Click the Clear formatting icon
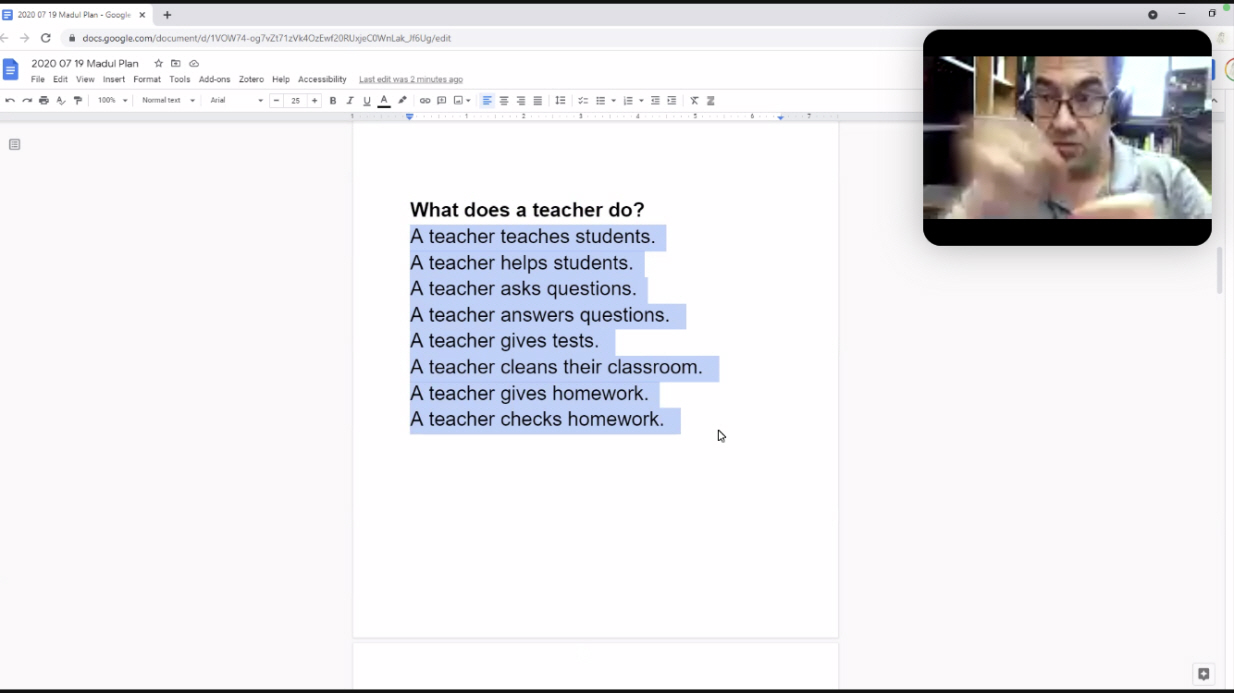The width and height of the screenshot is (1234, 693). click(x=694, y=101)
